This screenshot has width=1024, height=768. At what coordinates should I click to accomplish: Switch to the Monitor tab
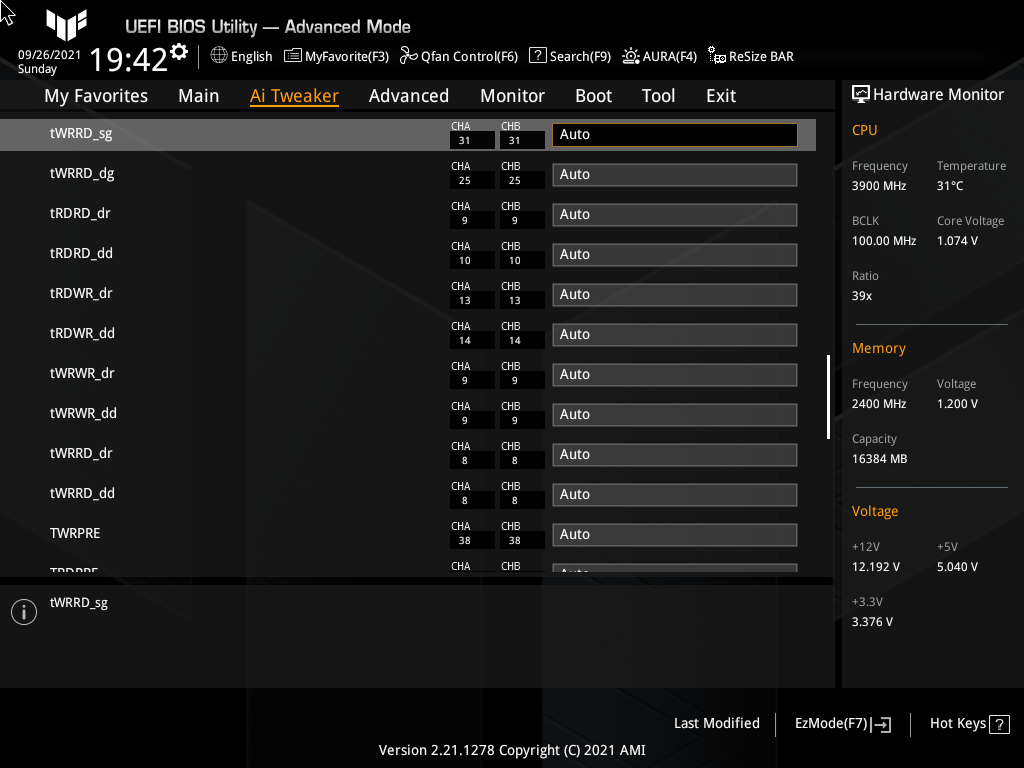click(x=512, y=95)
